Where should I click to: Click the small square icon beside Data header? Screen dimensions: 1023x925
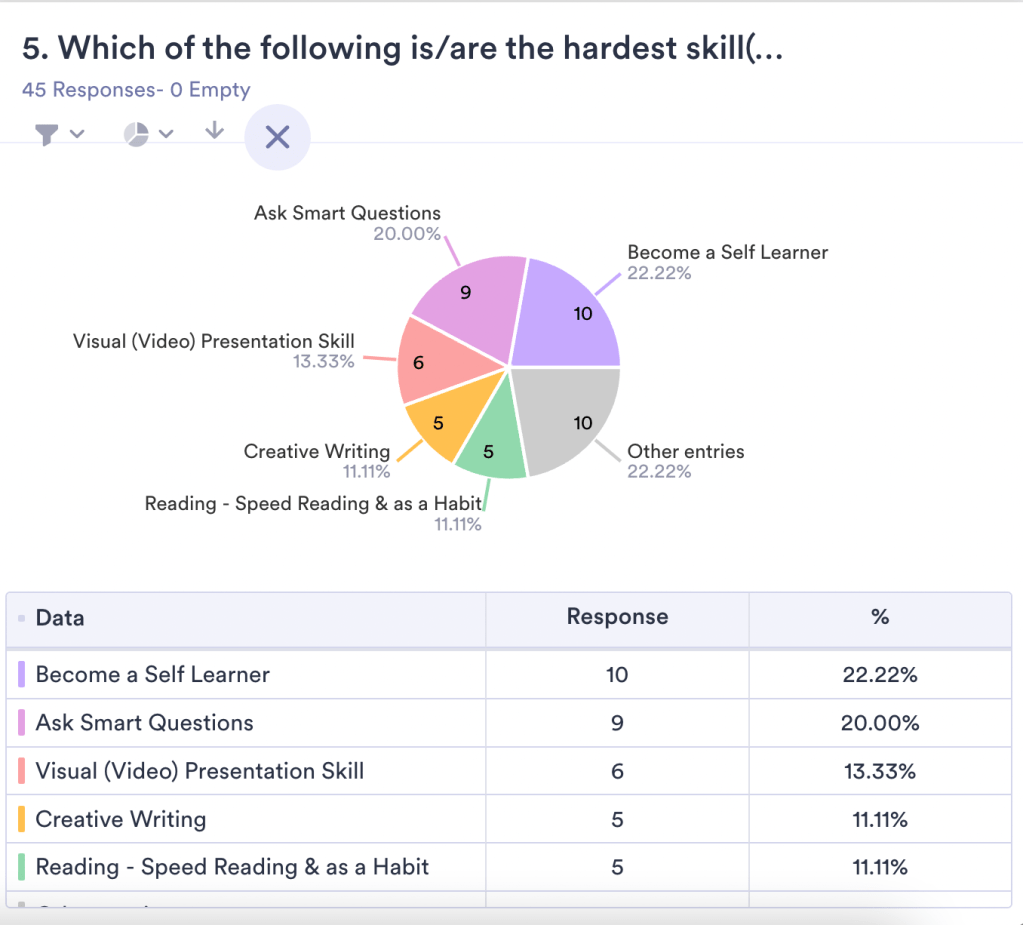22,619
